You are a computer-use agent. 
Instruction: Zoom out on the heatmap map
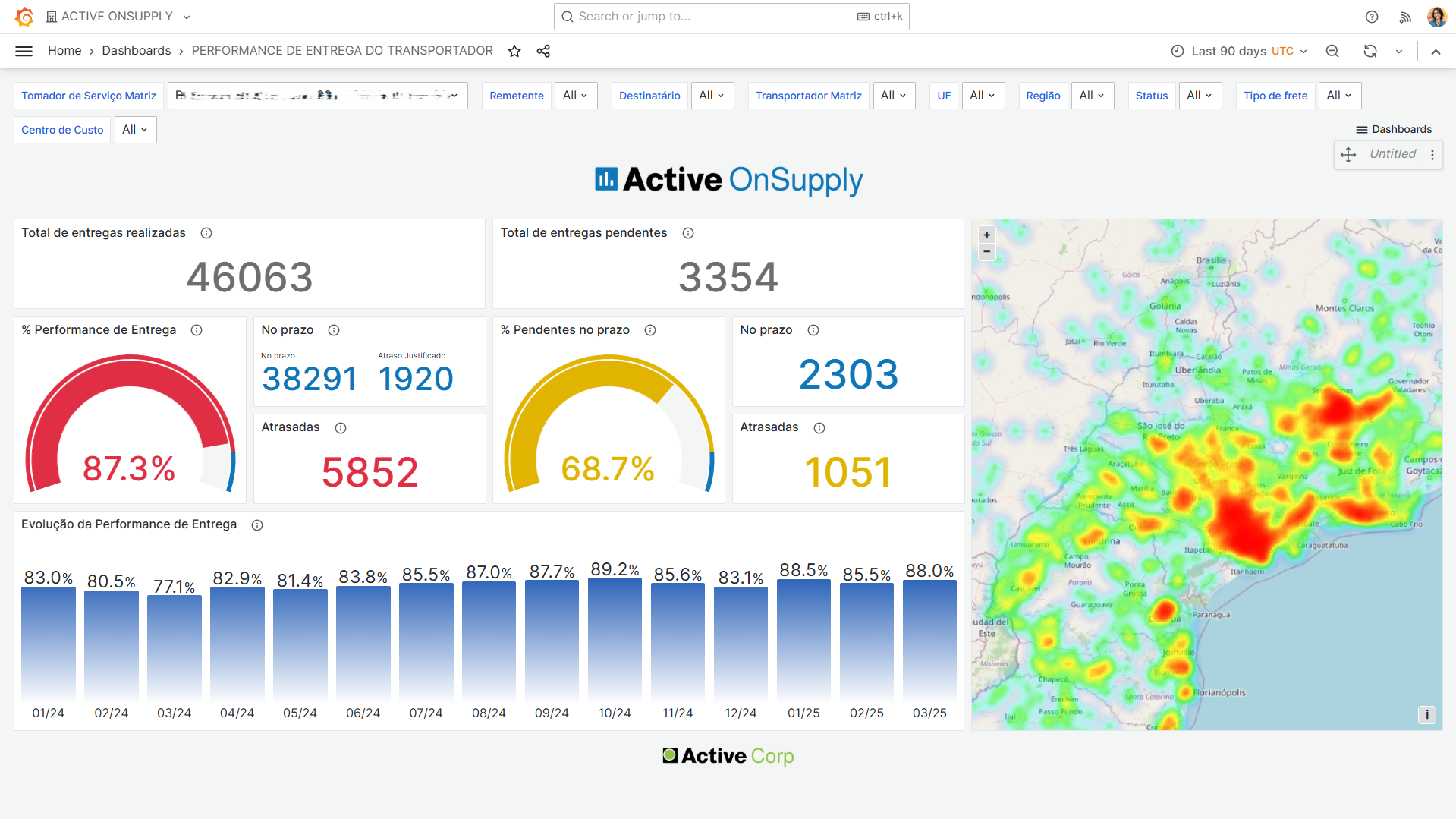click(987, 251)
